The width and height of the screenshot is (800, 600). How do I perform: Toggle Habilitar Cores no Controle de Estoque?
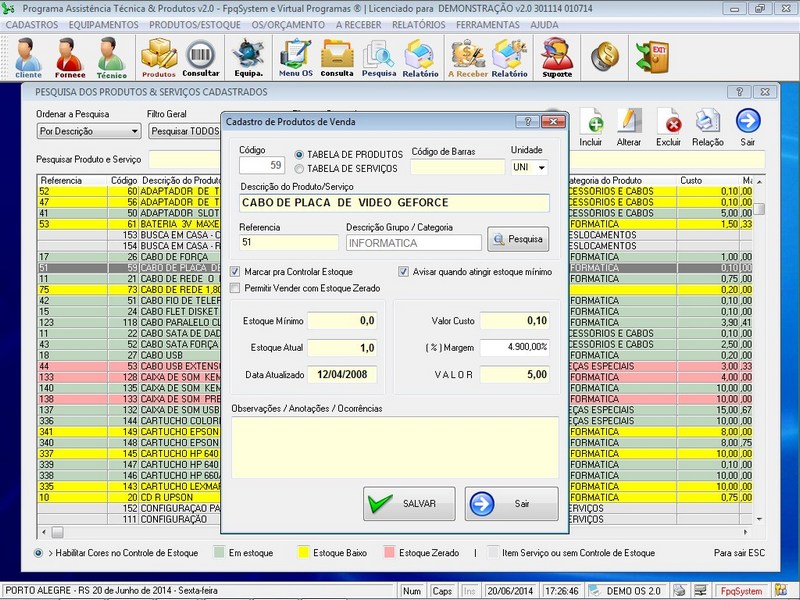coord(38,553)
